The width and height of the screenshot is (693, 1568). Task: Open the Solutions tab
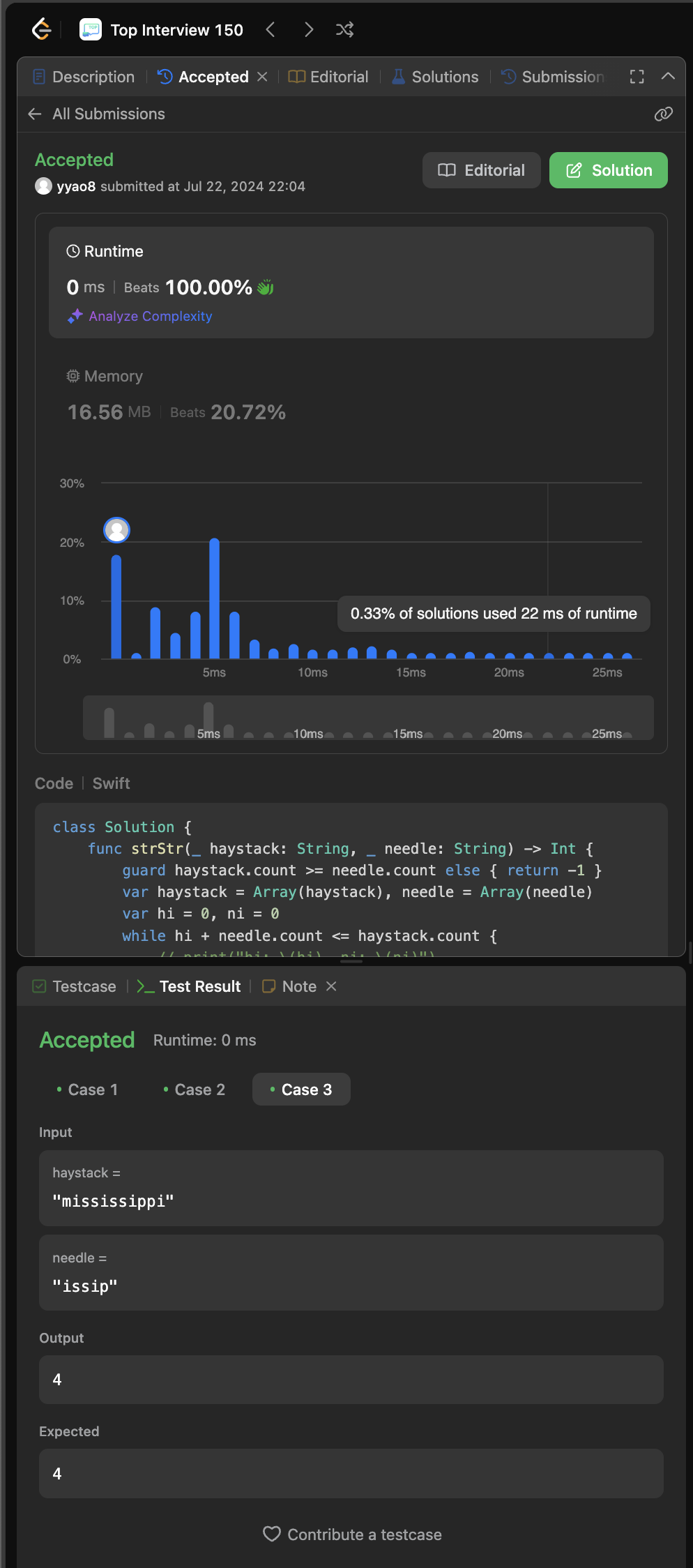[x=436, y=77]
